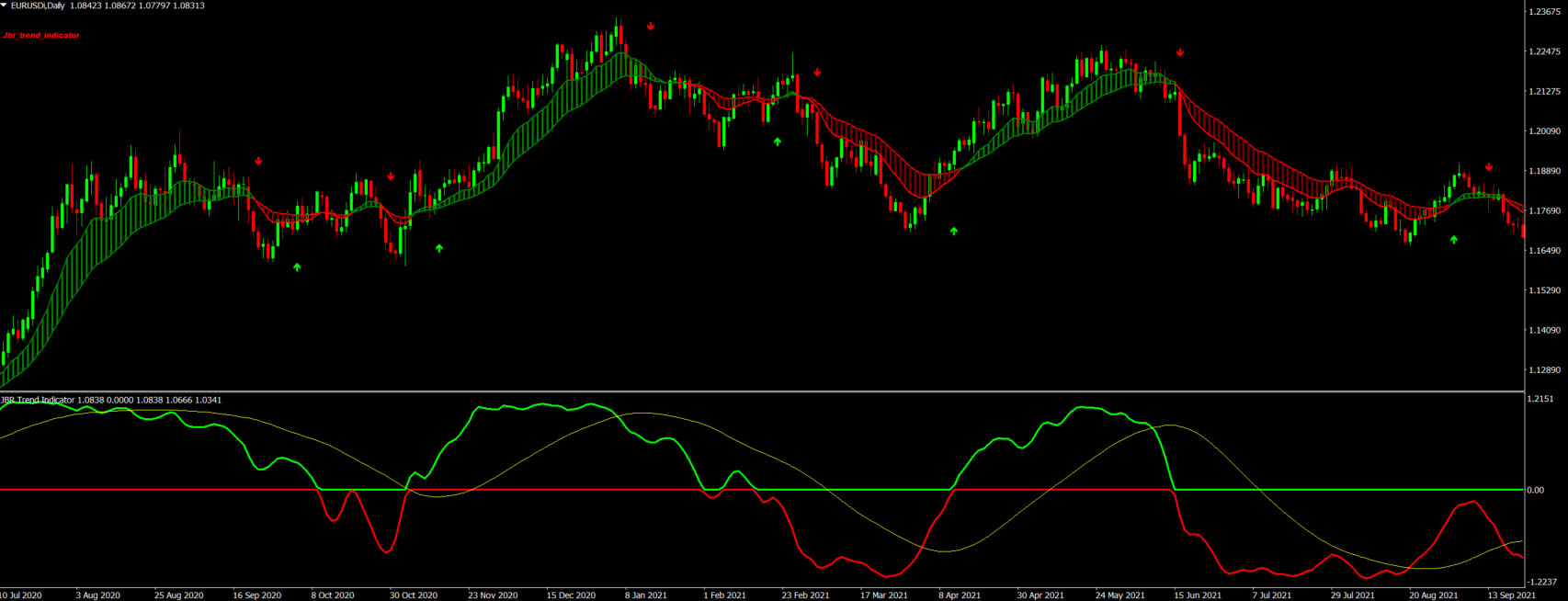Click the 10 Jul 2020 date label

coord(21,595)
